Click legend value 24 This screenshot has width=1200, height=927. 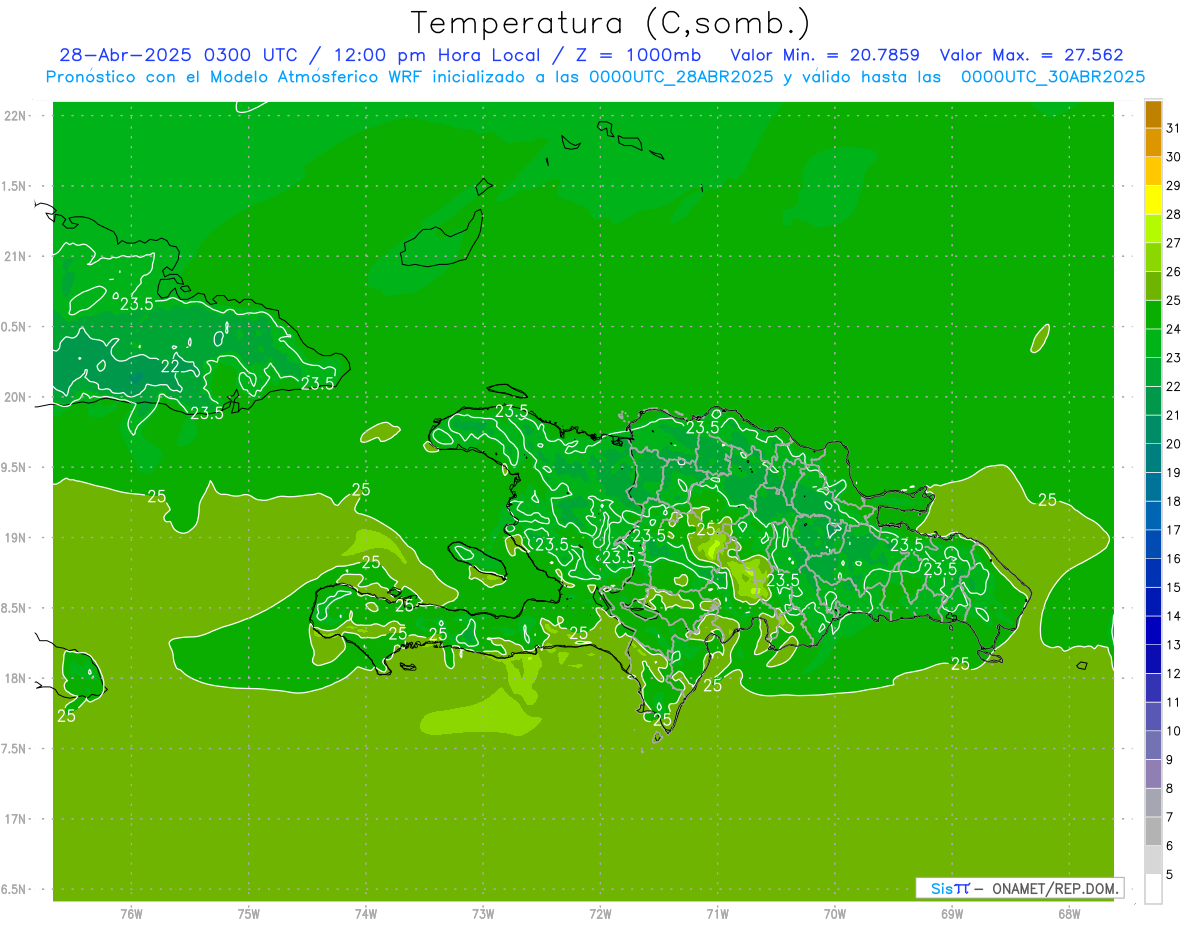1173,329
